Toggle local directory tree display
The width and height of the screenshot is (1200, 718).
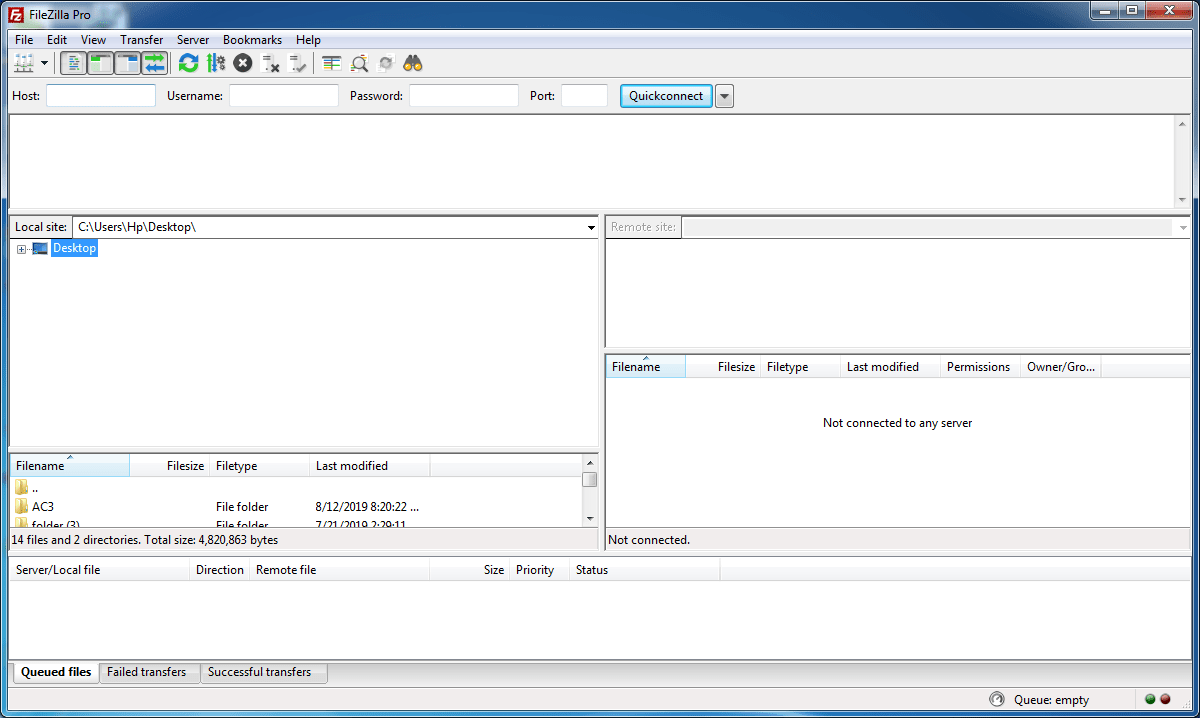[101, 63]
